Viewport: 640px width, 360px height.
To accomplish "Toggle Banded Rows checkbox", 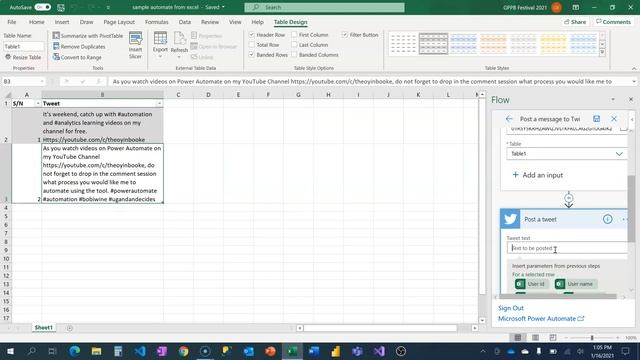I will pyautogui.click(x=252, y=55).
